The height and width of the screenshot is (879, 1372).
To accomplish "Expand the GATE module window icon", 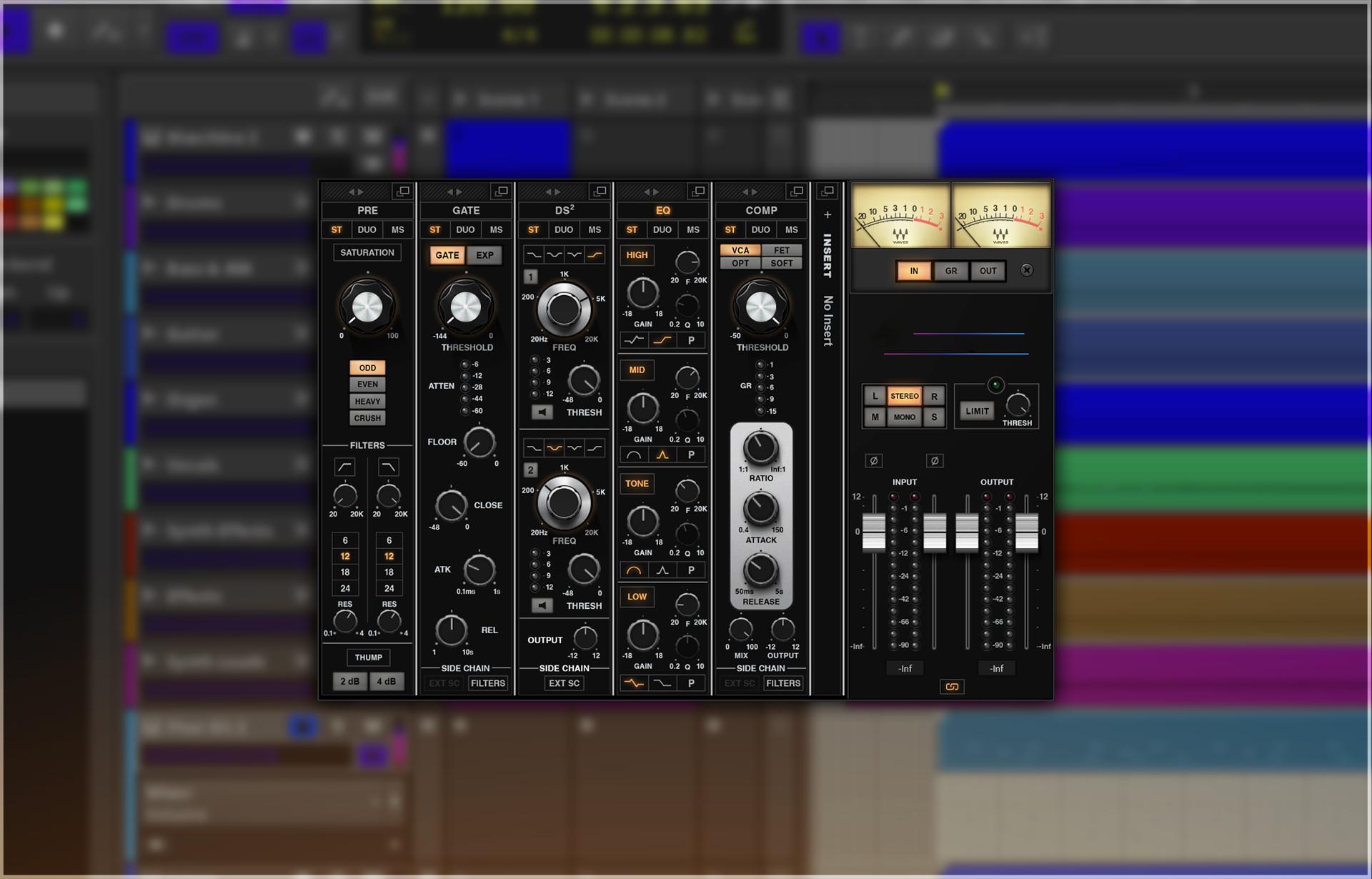I will [502, 192].
